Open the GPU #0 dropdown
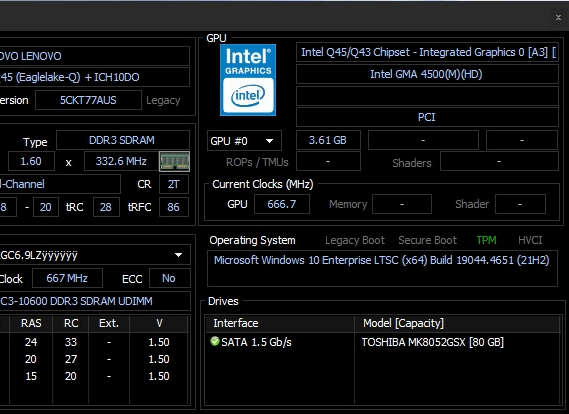 [x=244, y=140]
